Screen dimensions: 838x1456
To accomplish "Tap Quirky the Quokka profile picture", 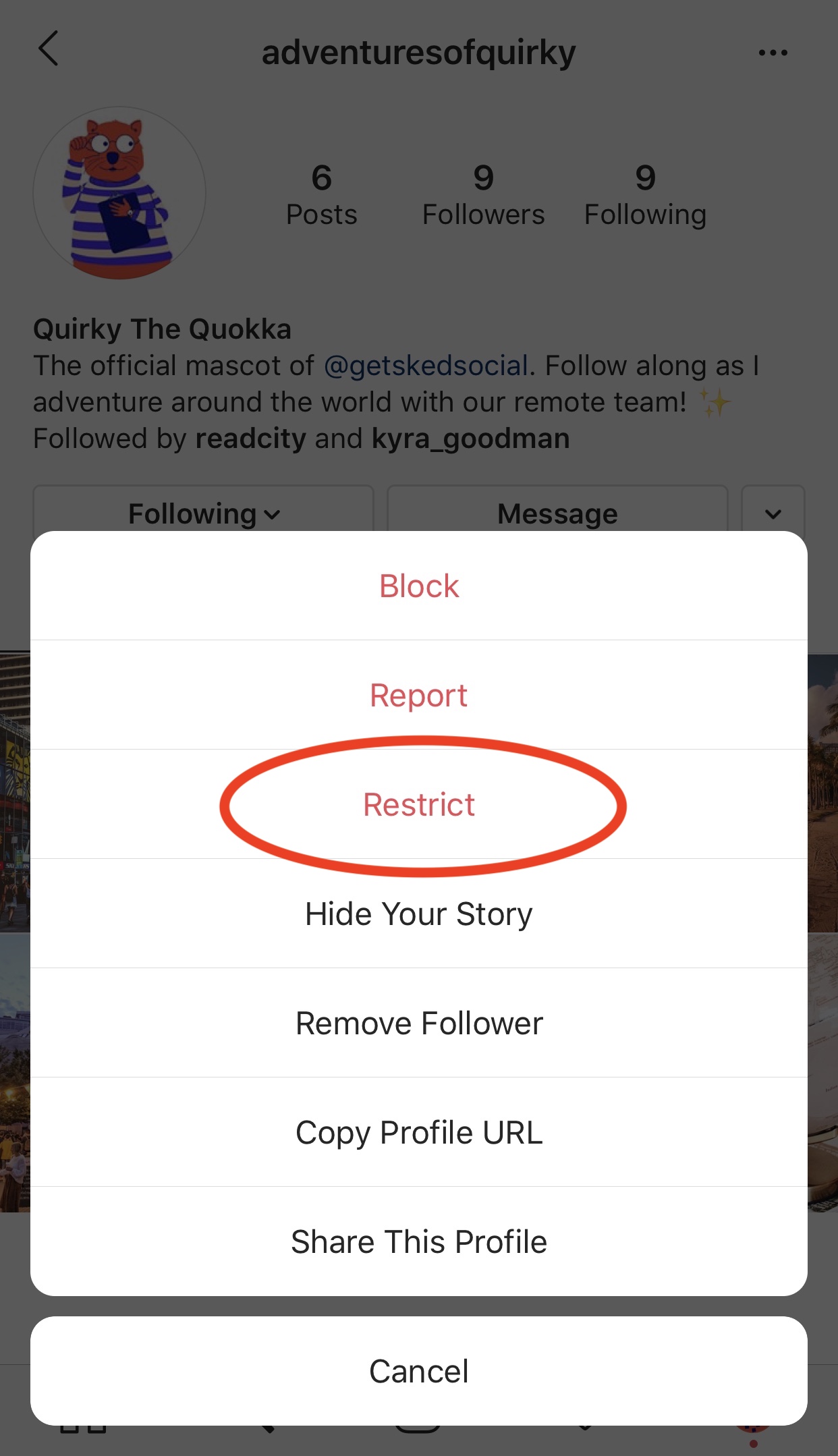I will click(119, 193).
